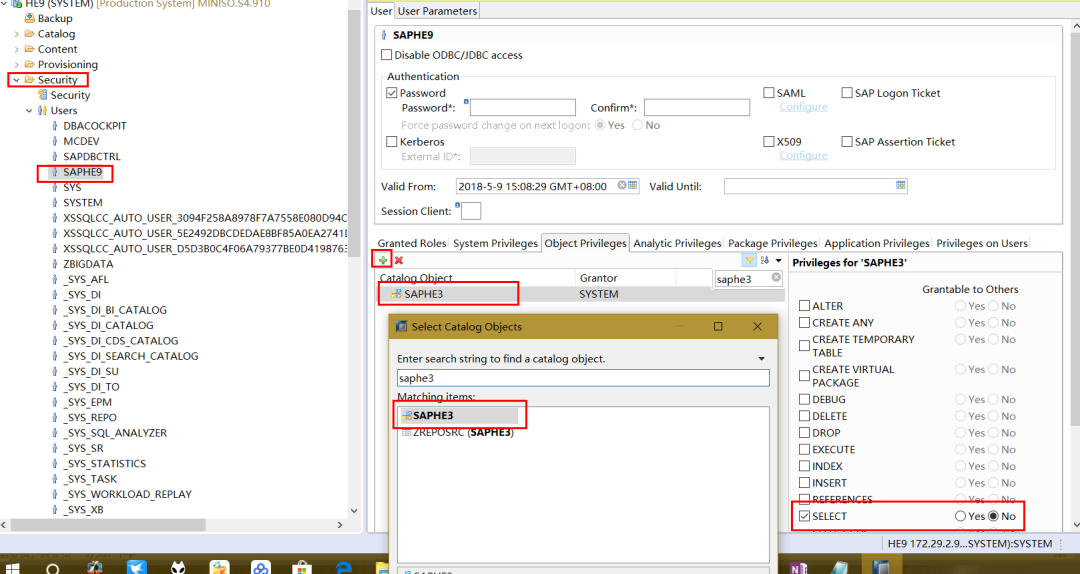Check the EXECUTE privilege

pos(804,449)
